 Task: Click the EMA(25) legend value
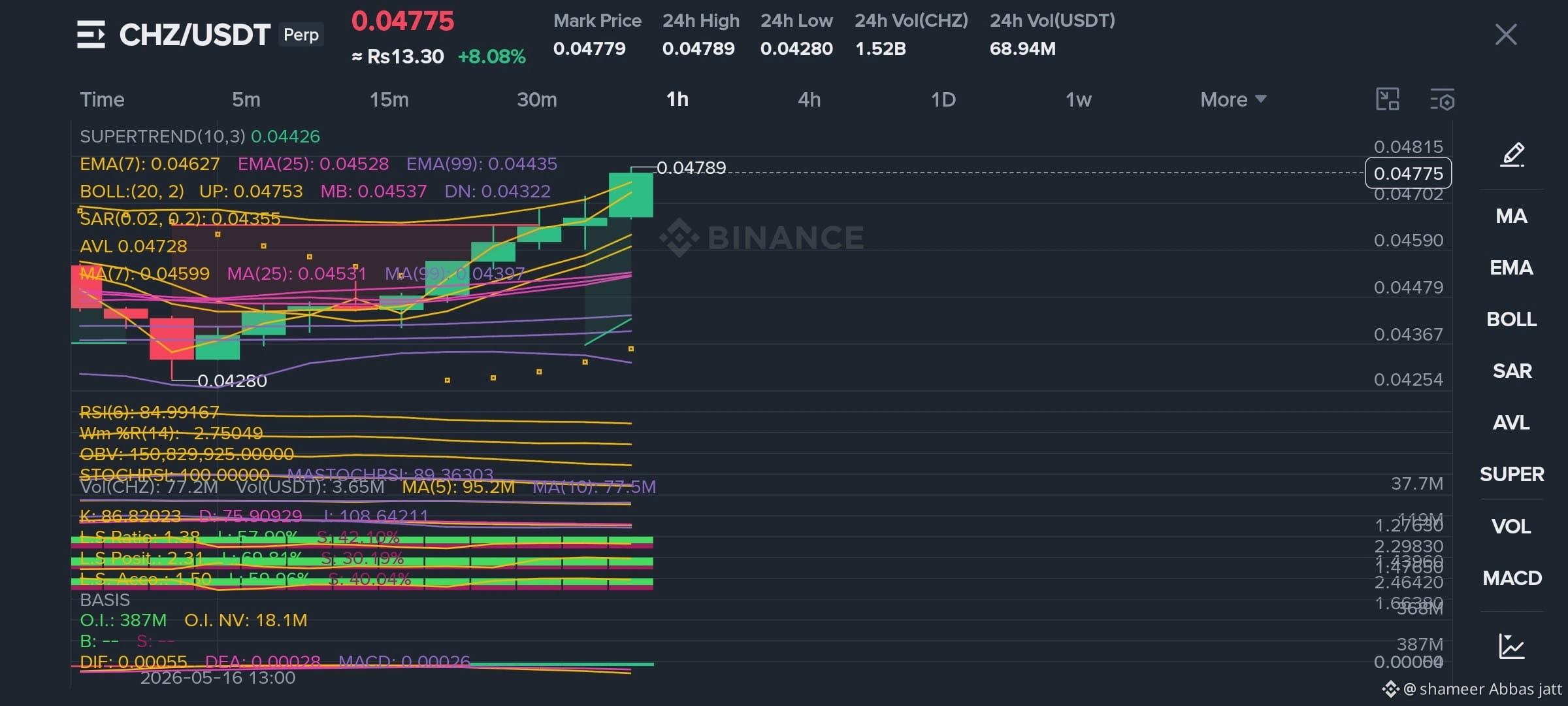coord(313,163)
